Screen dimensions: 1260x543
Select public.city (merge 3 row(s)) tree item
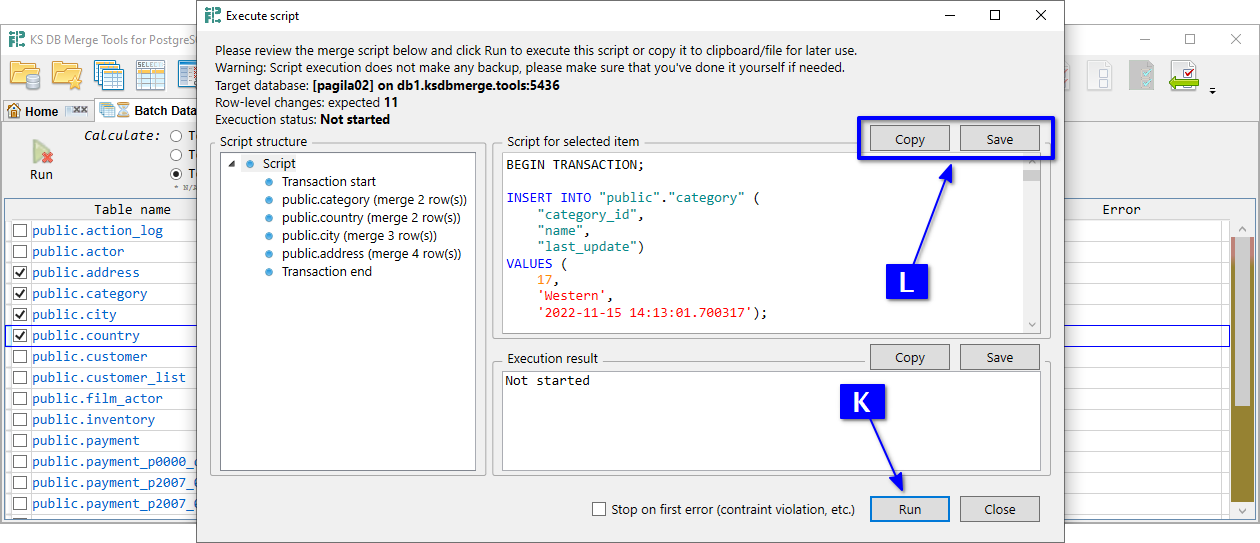pos(359,236)
